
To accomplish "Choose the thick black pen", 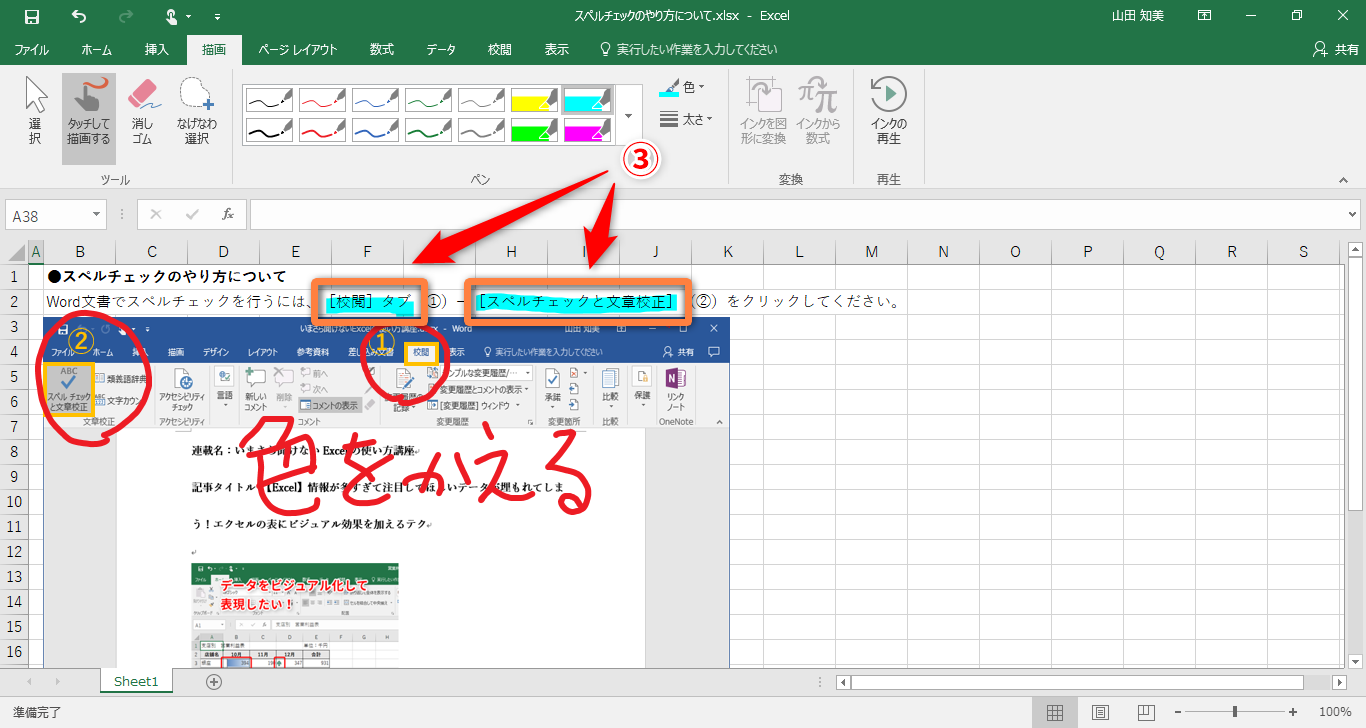I will (x=269, y=130).
